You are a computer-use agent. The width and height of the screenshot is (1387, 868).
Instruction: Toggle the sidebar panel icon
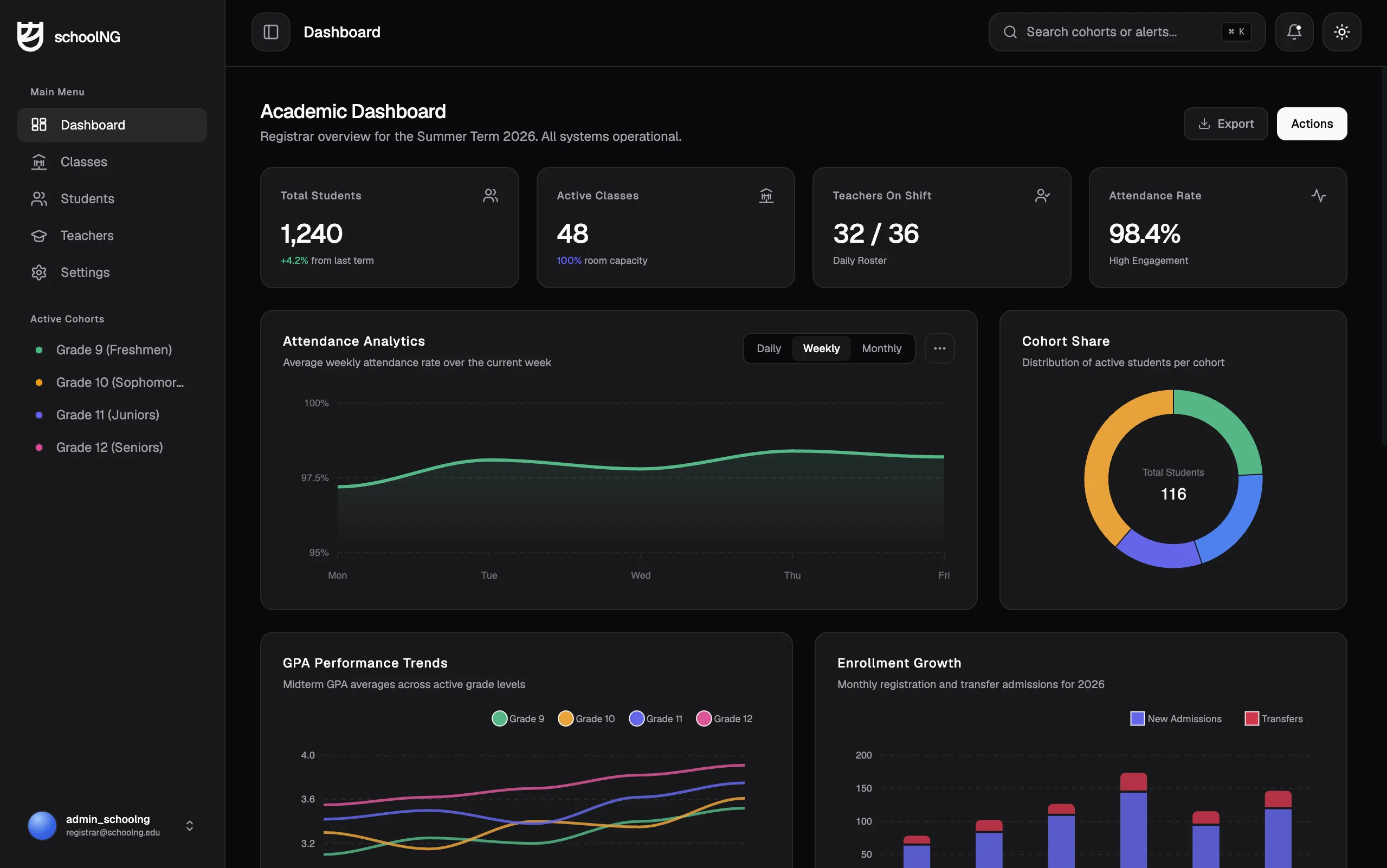click(271, 32)
